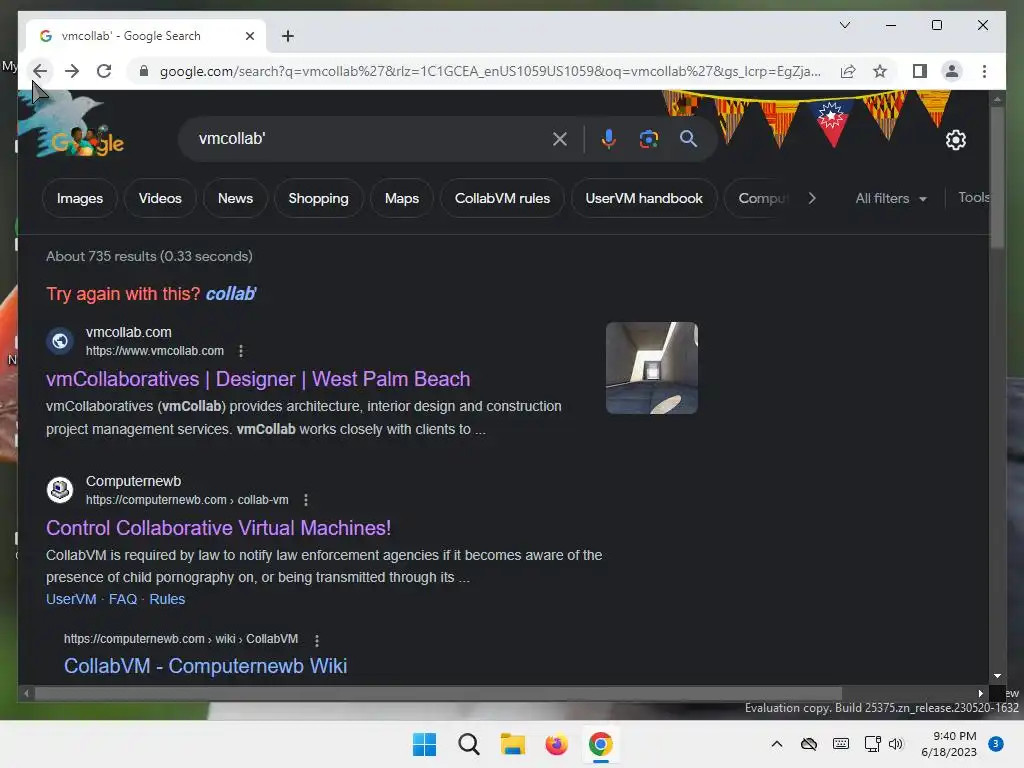Open the volume control in system tray

coord(896,744)
